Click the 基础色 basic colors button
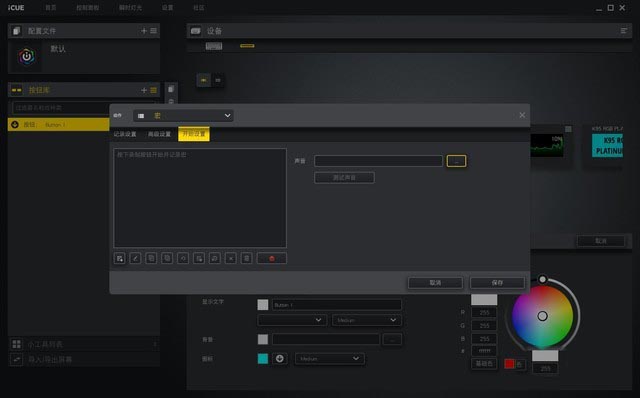The image size is (640, 398). tap(484, 364)
